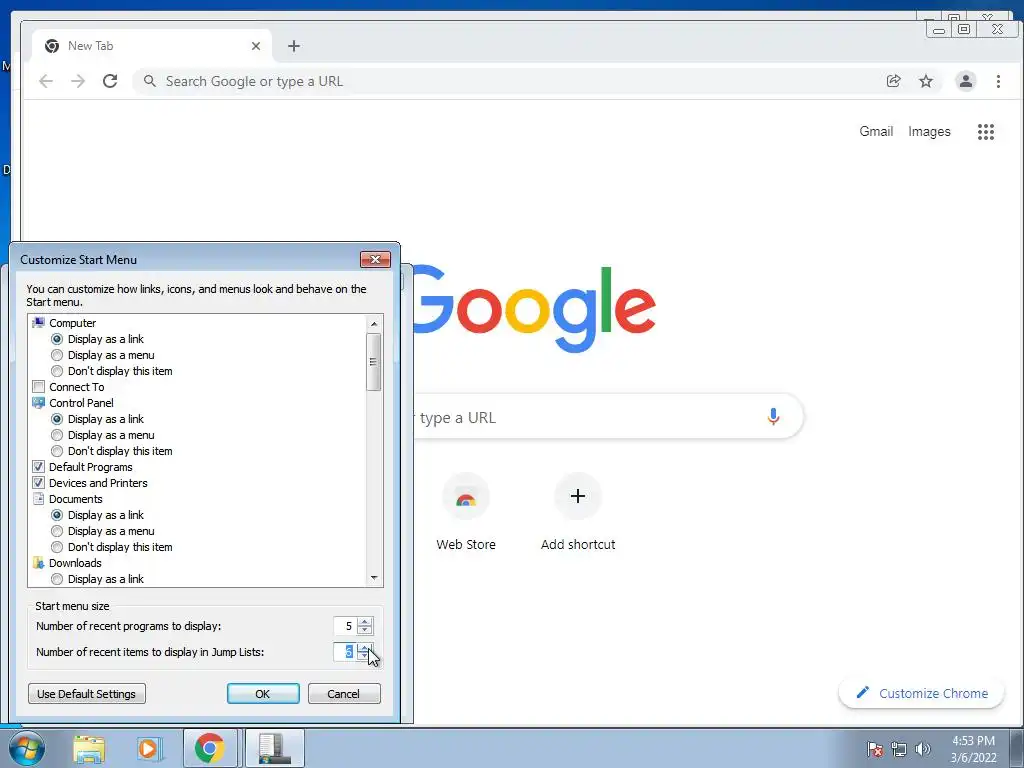The image size is (1024, 768).
Task: Select the New Tab tab
Action: pos(152,46)
